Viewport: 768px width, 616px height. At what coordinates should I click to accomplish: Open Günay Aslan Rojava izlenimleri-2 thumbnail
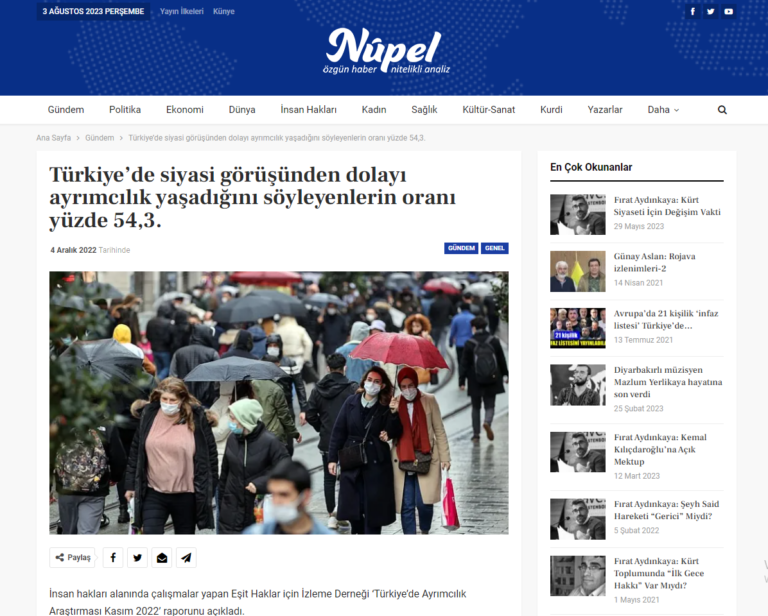pos(577,271)
